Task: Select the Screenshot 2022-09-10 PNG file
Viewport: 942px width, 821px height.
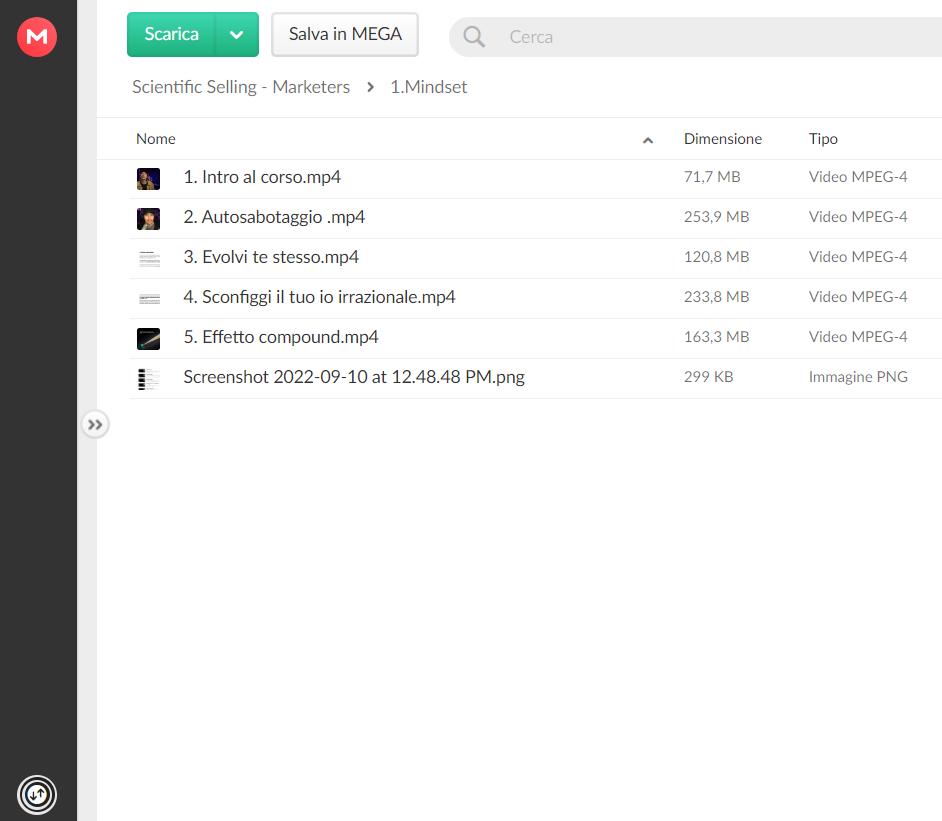Action: [536, 378]
